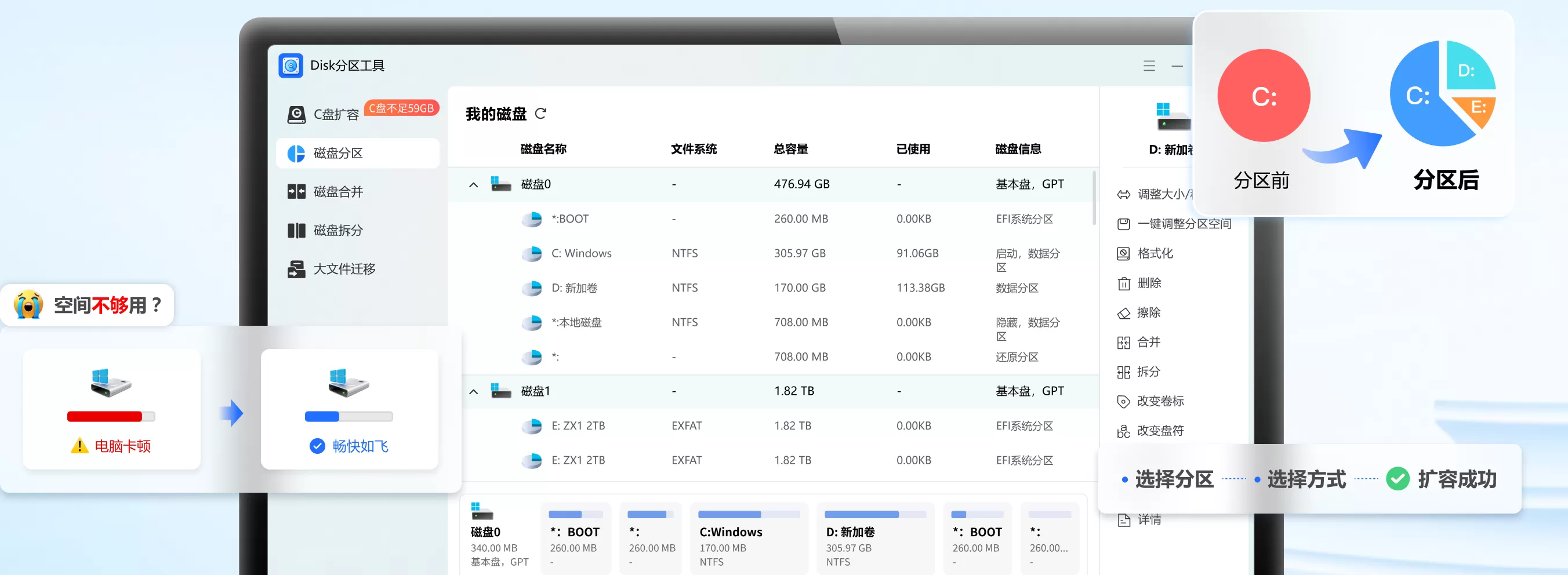Click the 擦除 eraser icon
Screen dimensions: 1568x575
(1124, 314)
